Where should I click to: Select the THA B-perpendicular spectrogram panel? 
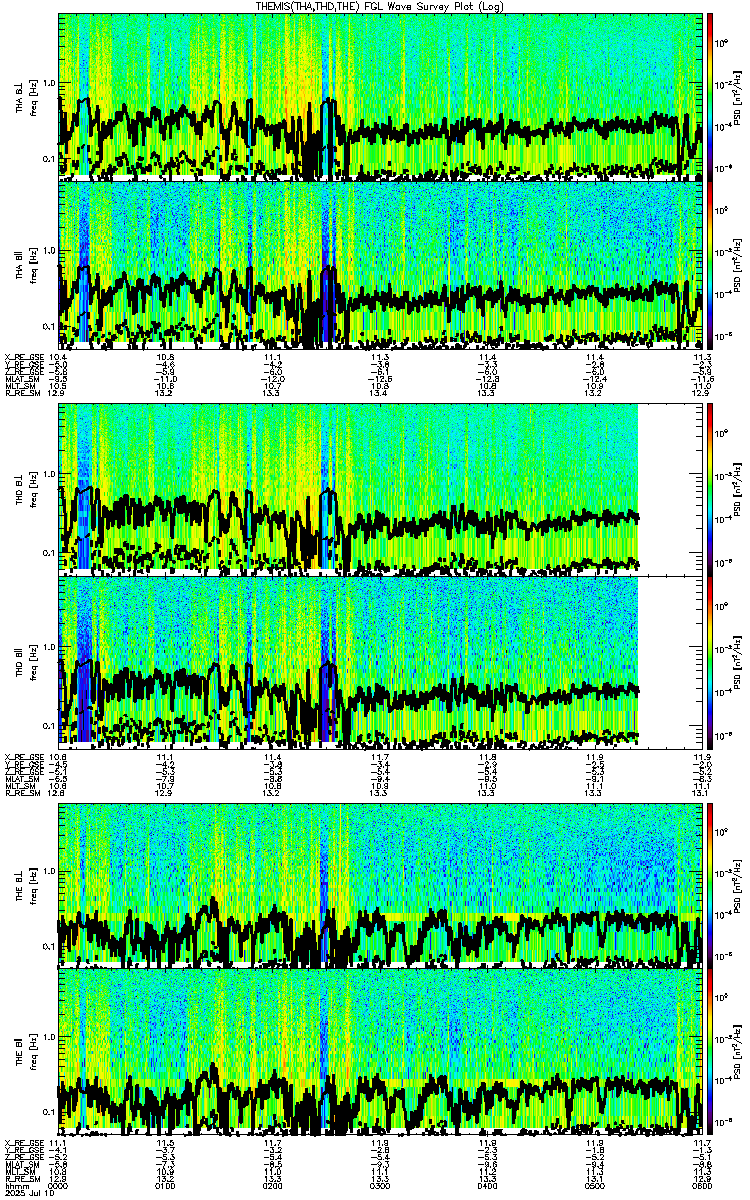click(x=381, y=96)
